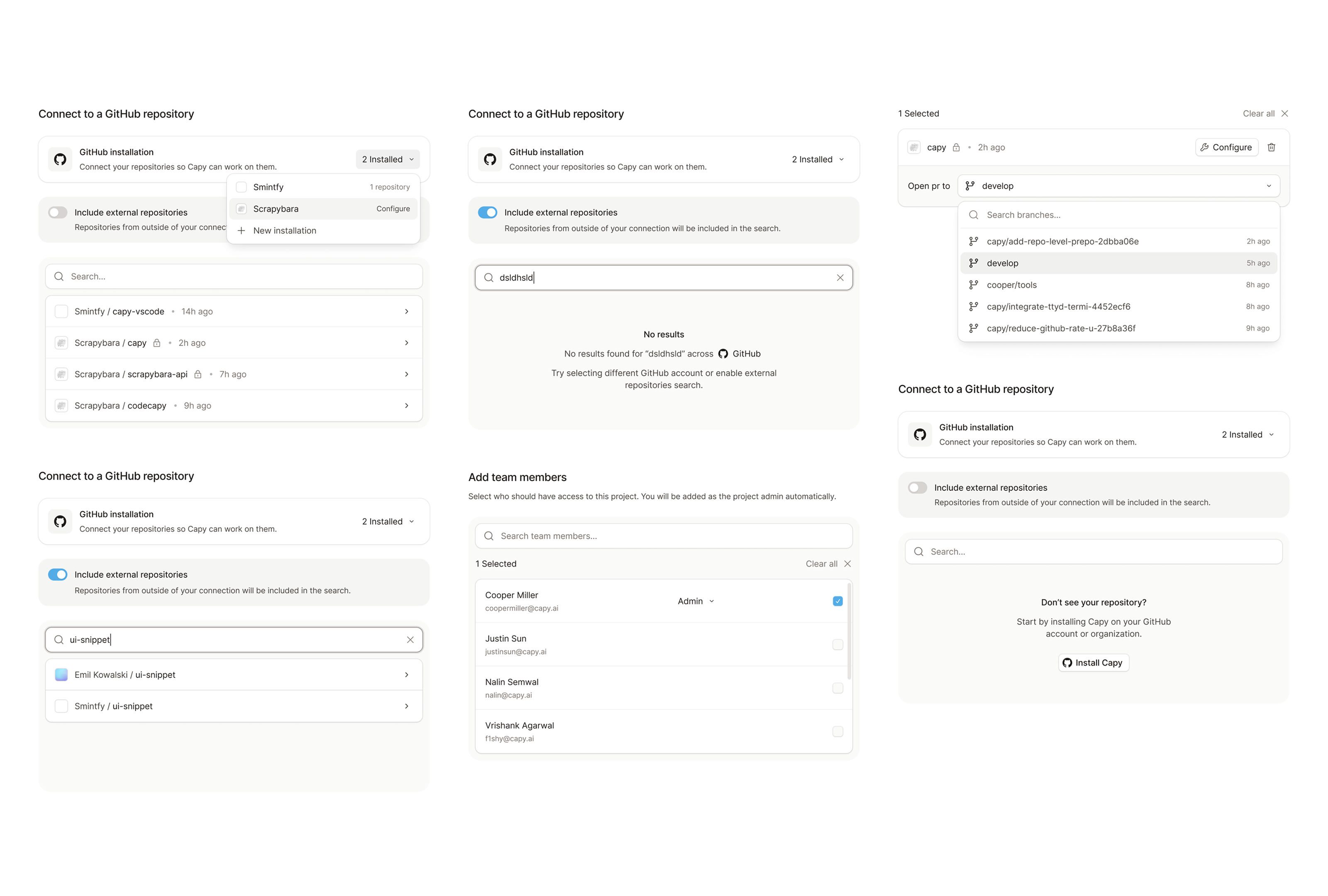Click the X icon beside team Clear all
This screenshot has height=896, width=1328.
point(847,564)
